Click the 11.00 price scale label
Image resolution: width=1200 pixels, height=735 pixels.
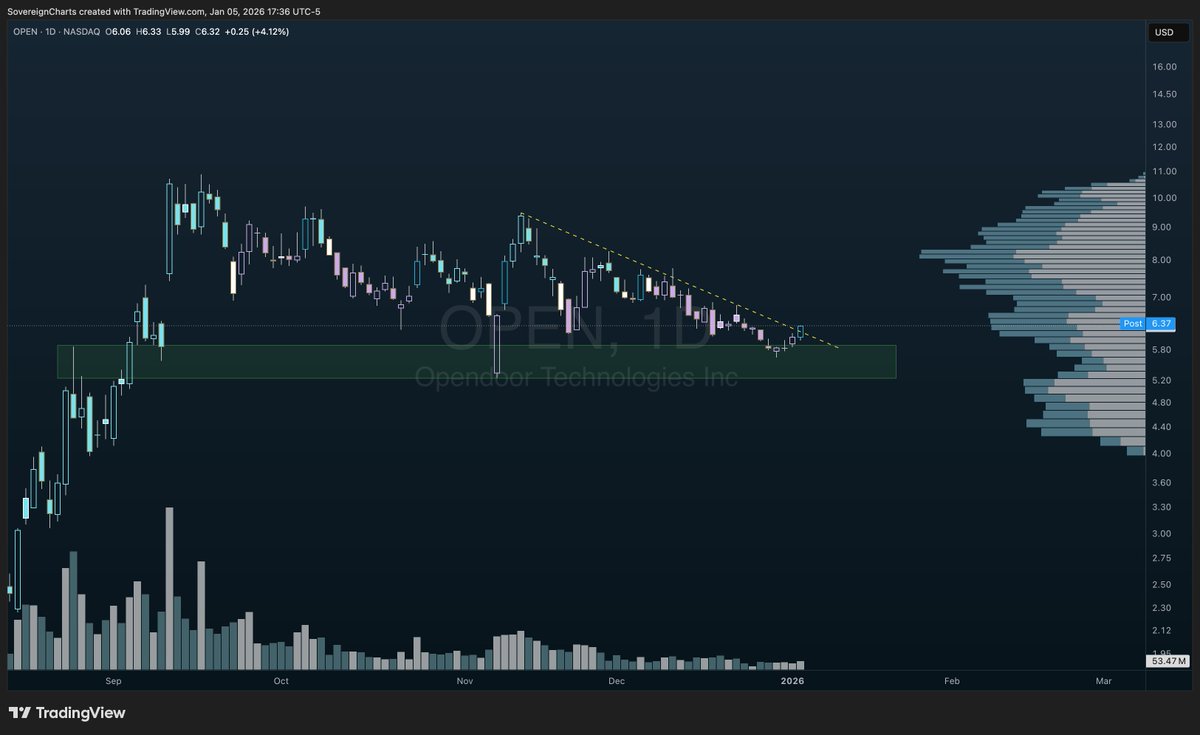coord(1163,172)
